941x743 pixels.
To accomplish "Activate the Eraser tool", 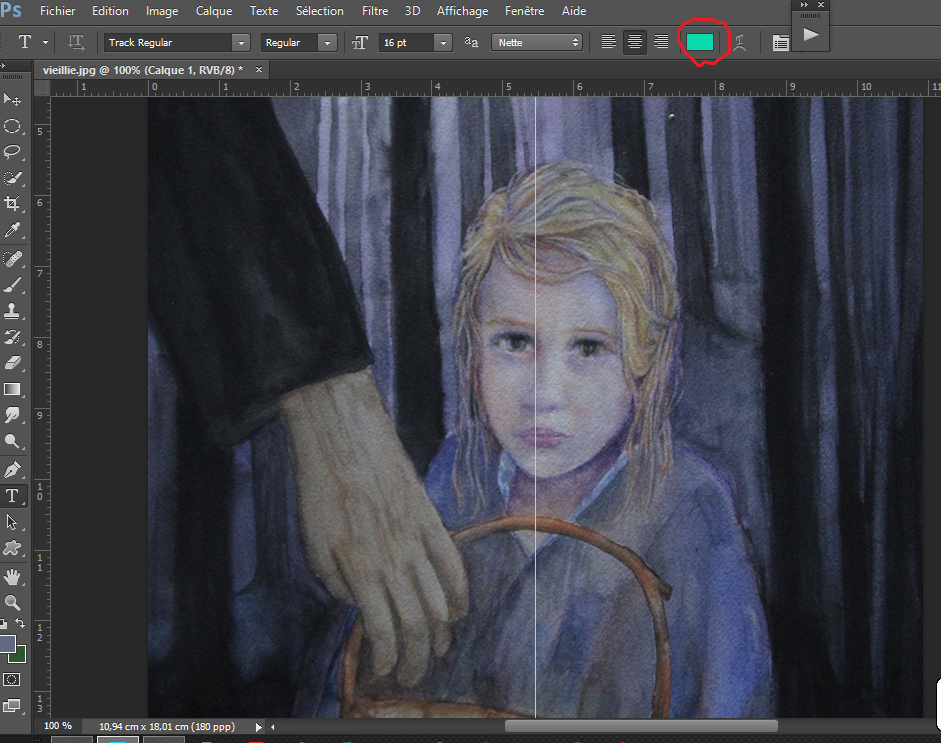I will (x=13, y=363).
